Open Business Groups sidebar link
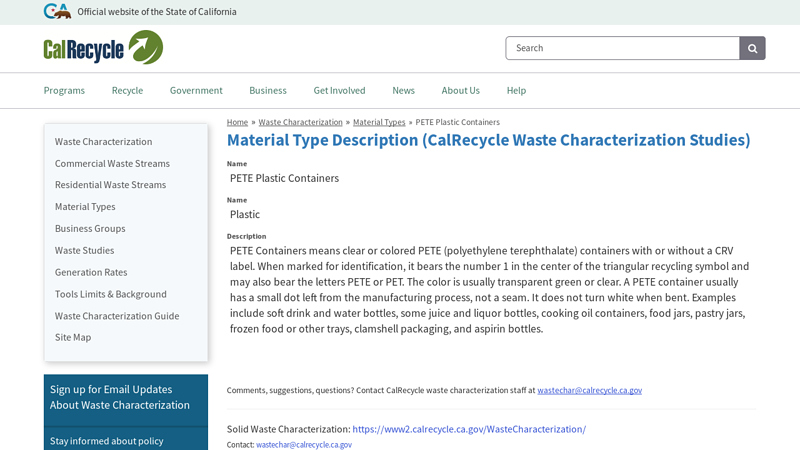The image size is (800, 450). click(x=90, y=229)
